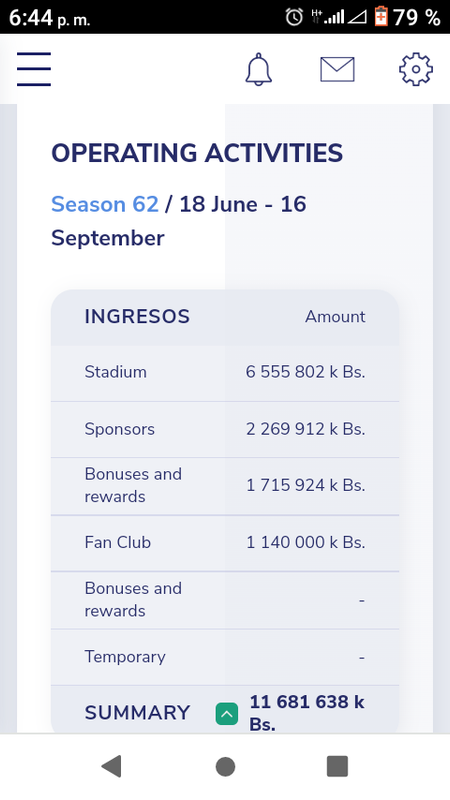
Task: Tap the Android back button
Action: coord(112,766)
